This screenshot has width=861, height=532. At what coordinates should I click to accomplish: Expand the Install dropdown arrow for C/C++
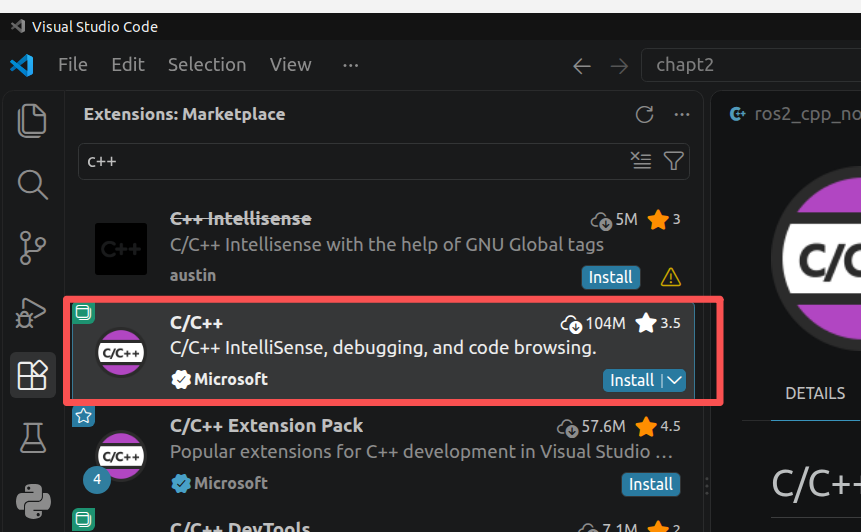[x=675, y=380]
